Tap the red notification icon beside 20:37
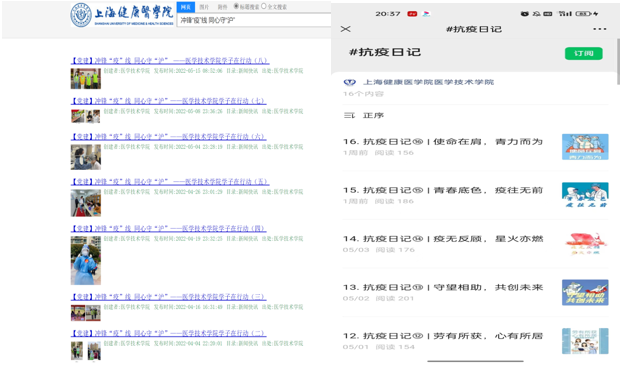 [x=412, y=14]
